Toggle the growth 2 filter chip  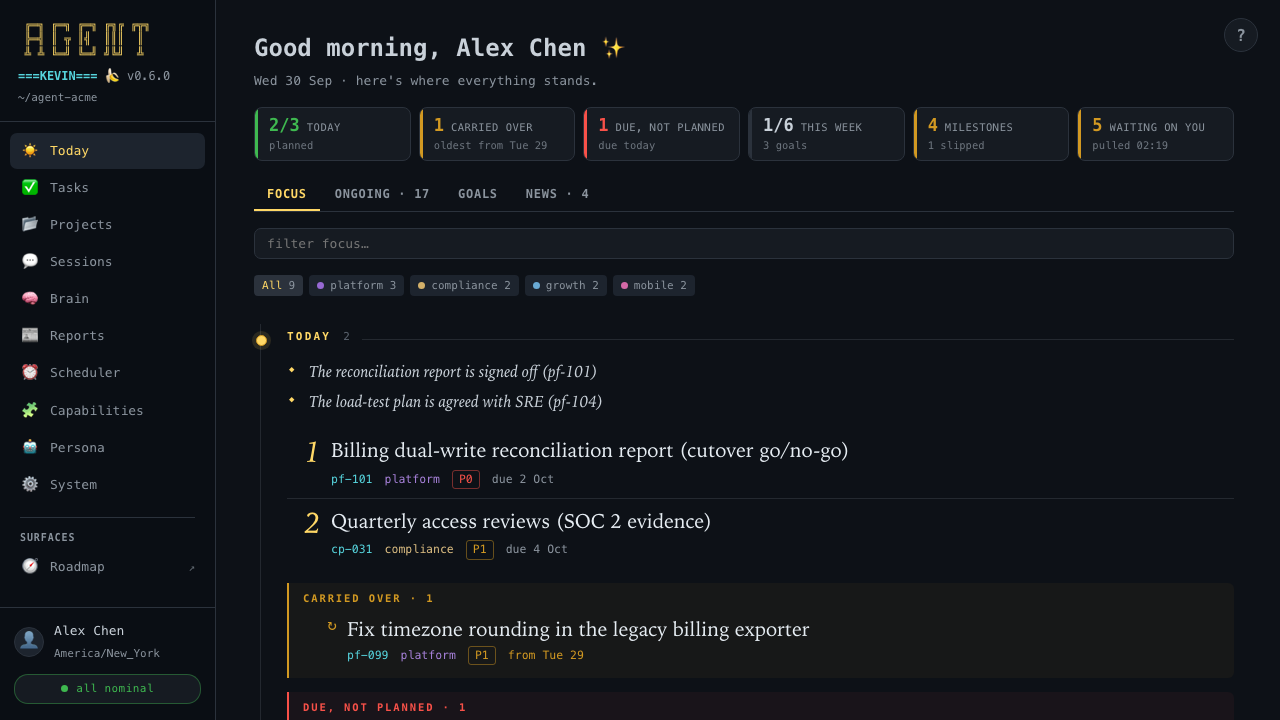566,285
